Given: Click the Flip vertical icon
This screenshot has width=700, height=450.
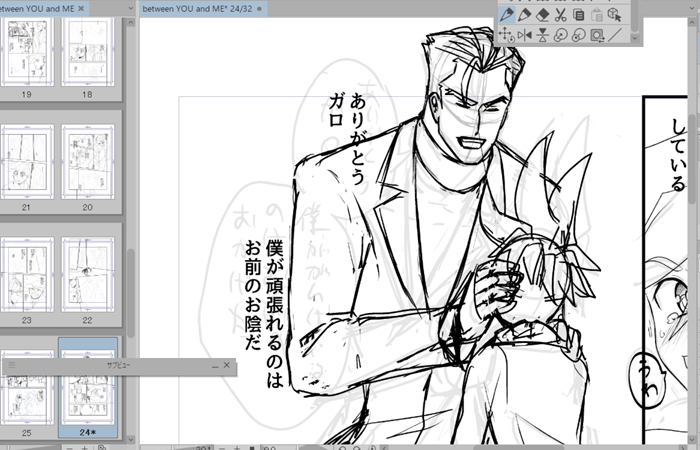Looking at the screenshot, I should click(542, 35).
